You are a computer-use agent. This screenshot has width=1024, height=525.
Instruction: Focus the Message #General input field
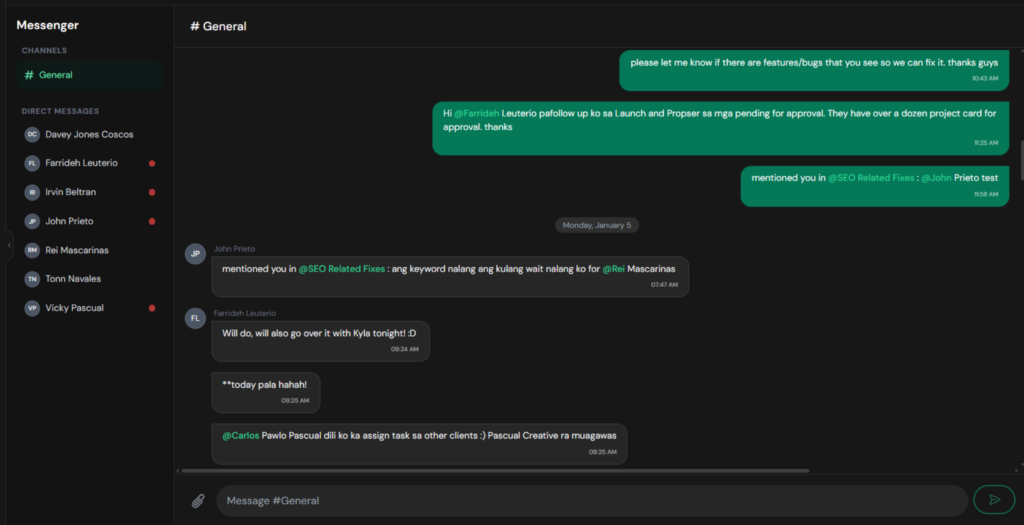590,500
